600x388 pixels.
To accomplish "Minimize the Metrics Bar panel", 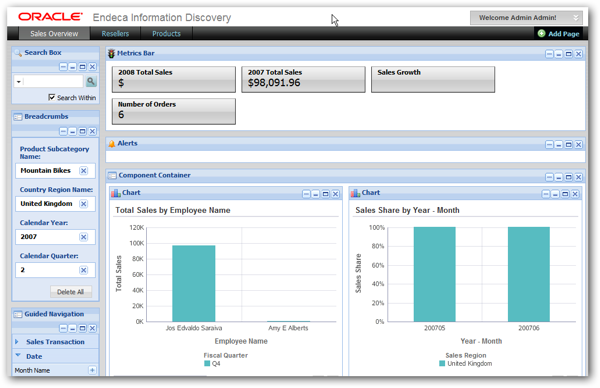I will (559, 54).
